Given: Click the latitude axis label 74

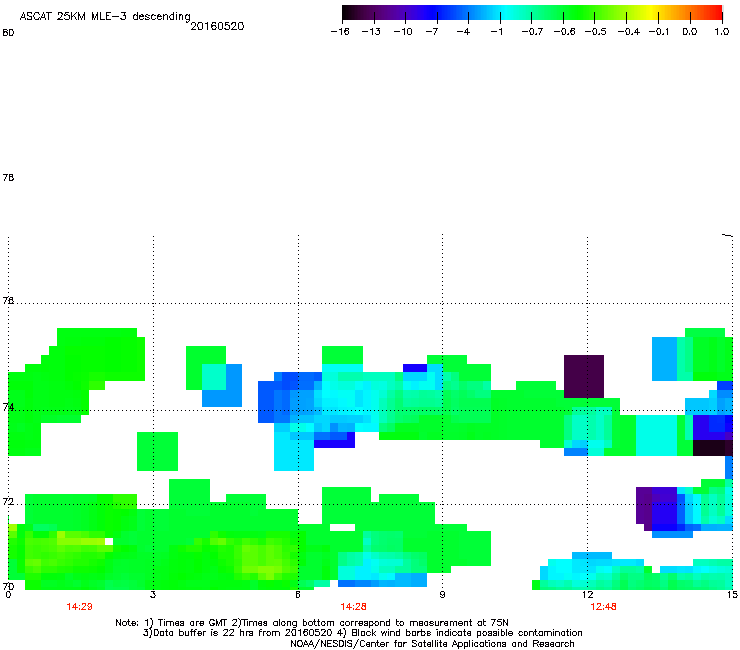Looking at the screenshot, I should pyautogui.click(x=8, y=407).
